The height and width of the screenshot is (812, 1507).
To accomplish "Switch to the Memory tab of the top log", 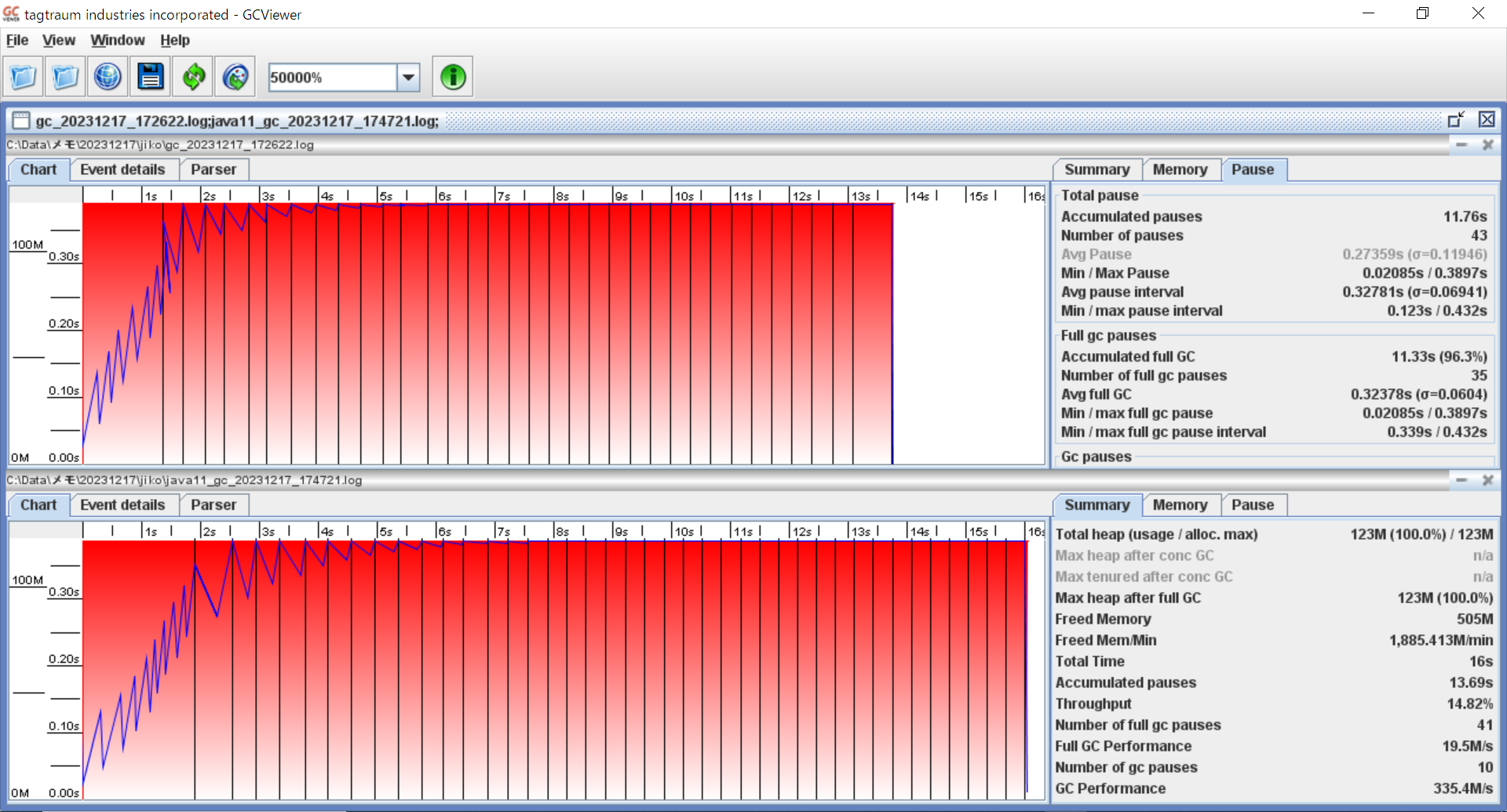I will click(x=1180, y=169).
